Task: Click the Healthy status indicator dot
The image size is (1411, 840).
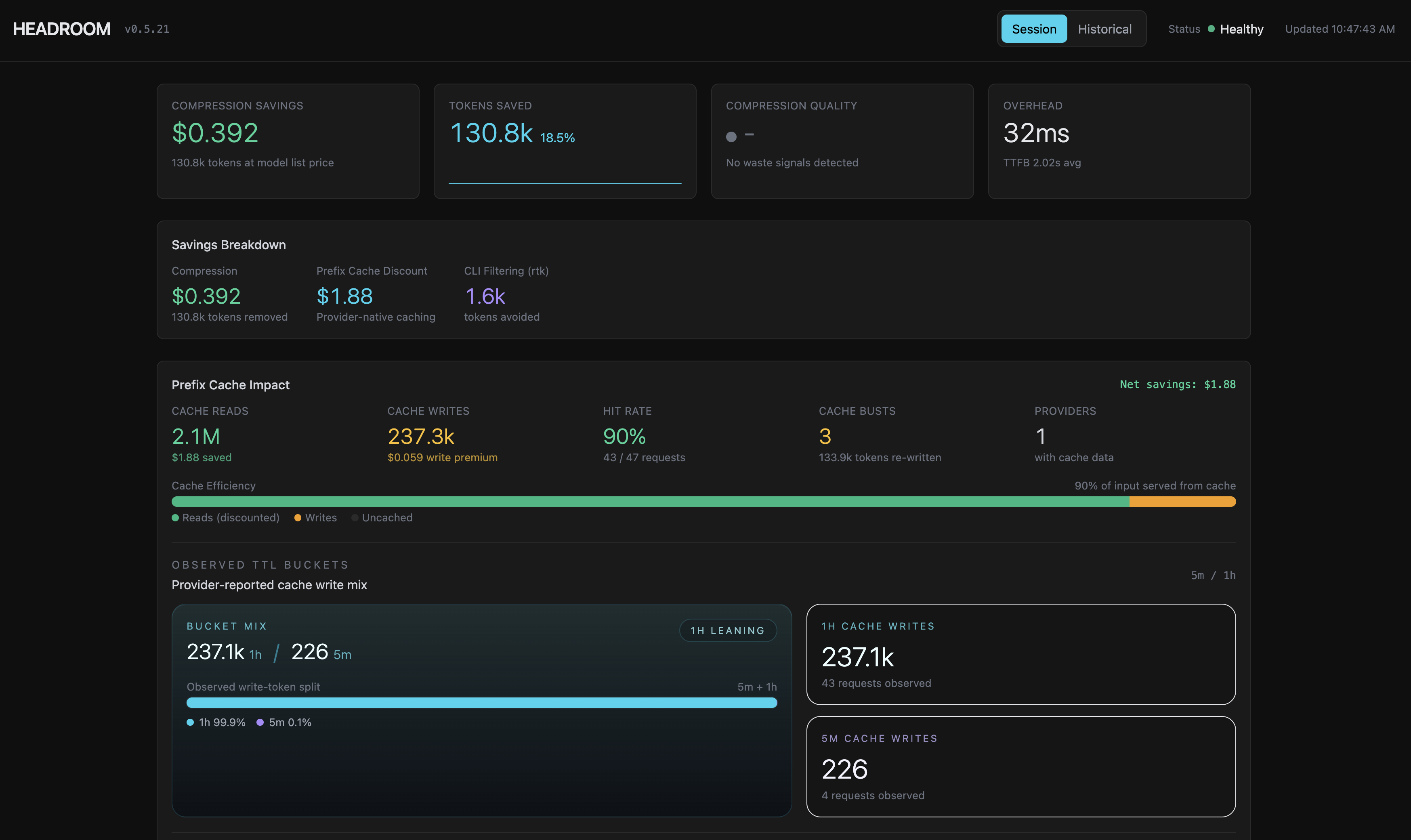Action: (1211, 29)
